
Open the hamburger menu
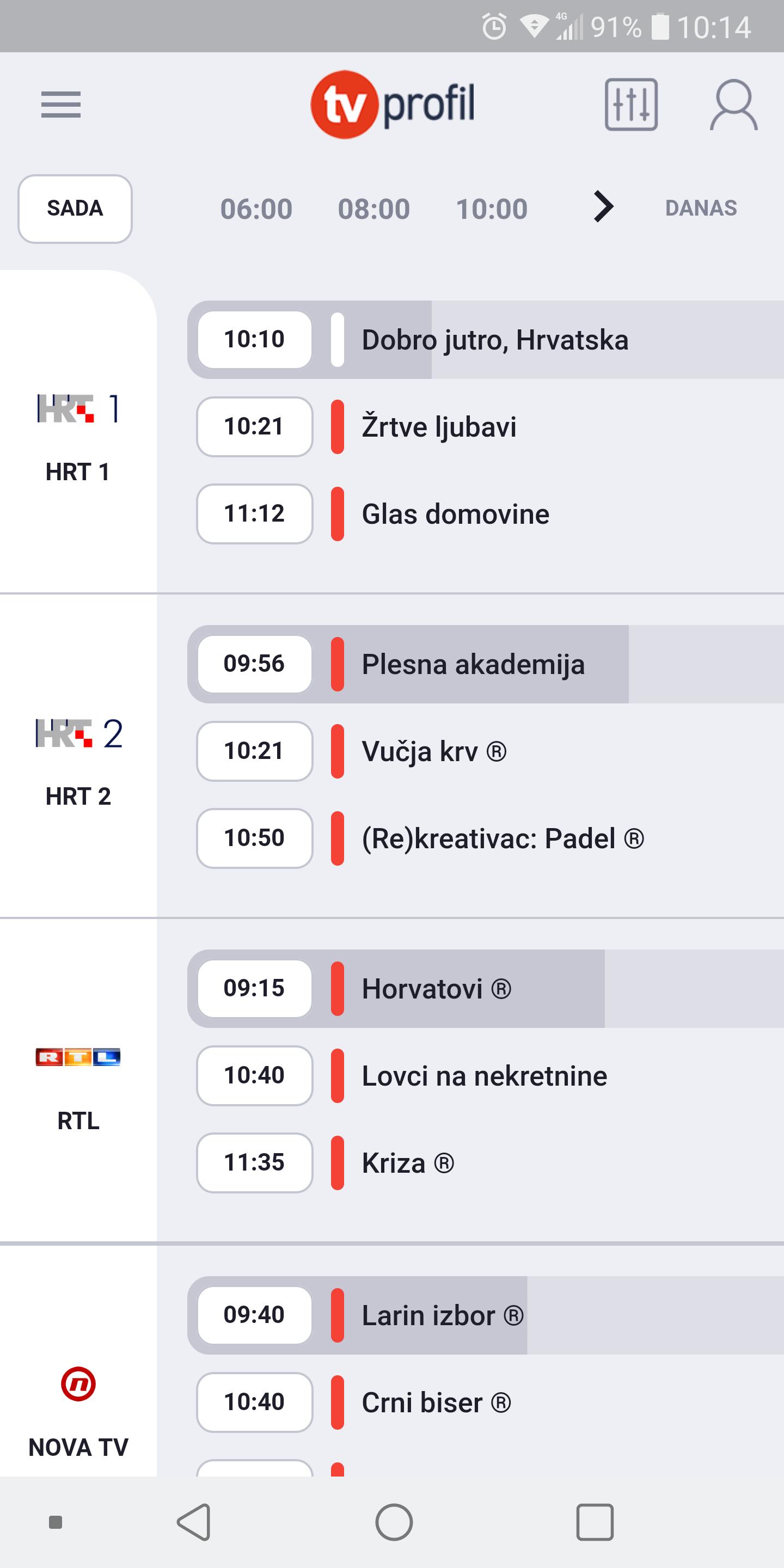61,104
